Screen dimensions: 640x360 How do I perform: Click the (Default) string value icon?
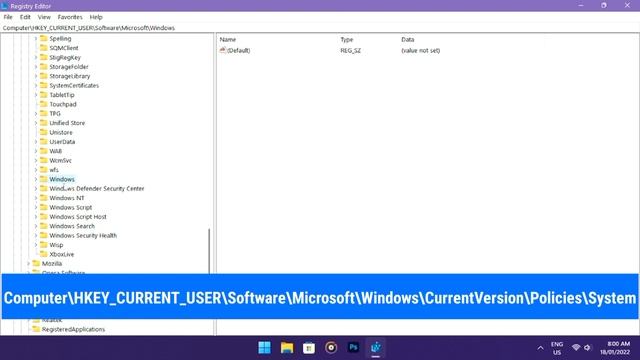223,50
